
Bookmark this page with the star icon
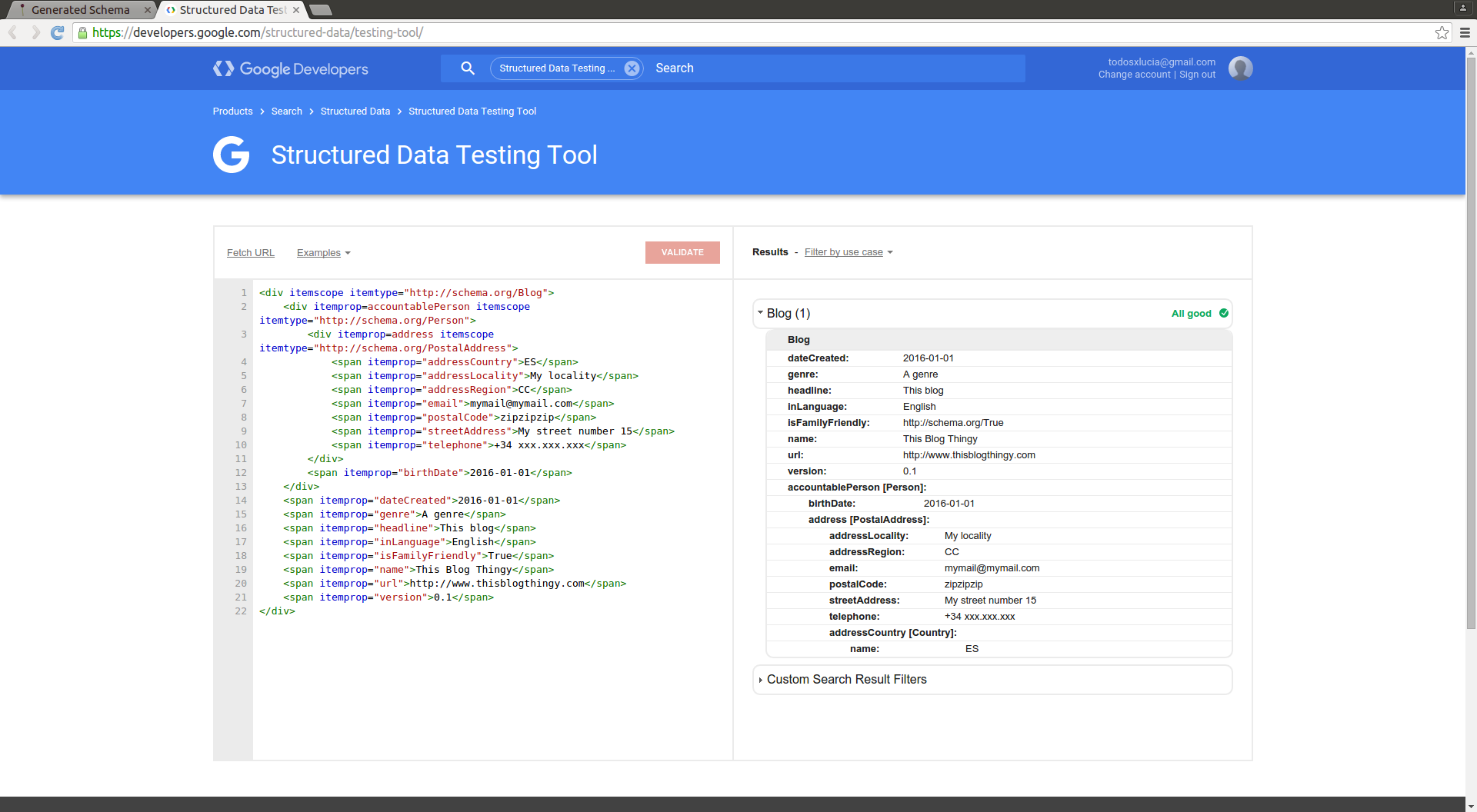pos(1442,32)
